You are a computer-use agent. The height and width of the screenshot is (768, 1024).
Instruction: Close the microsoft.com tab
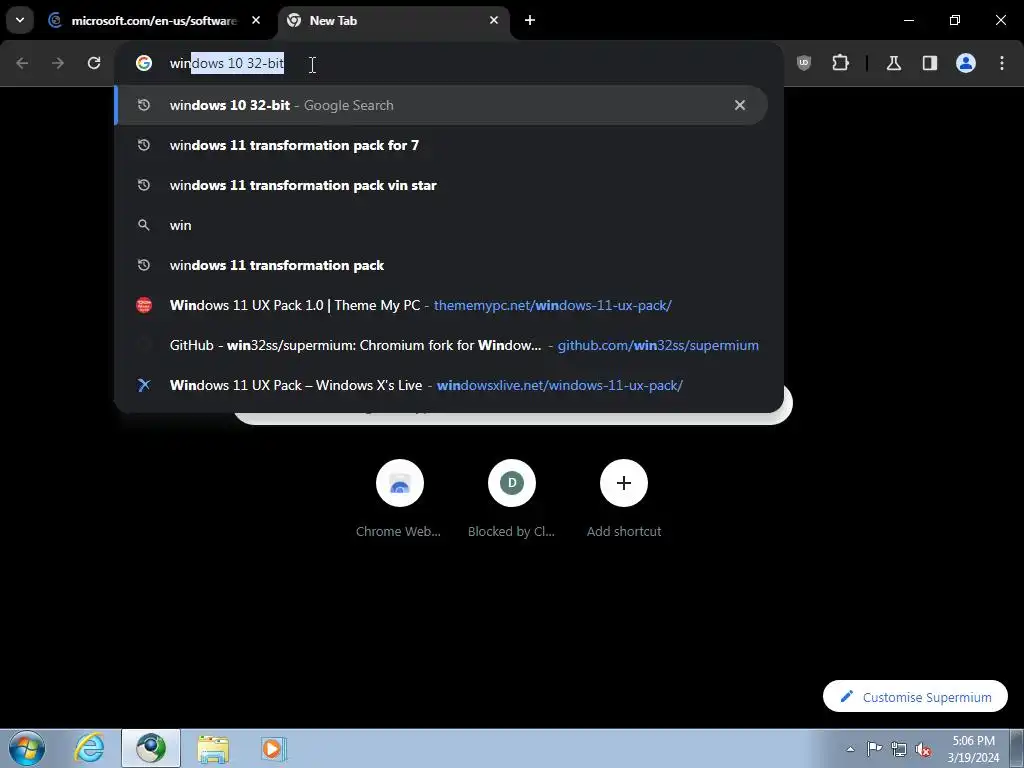click(x=256, y=20)
